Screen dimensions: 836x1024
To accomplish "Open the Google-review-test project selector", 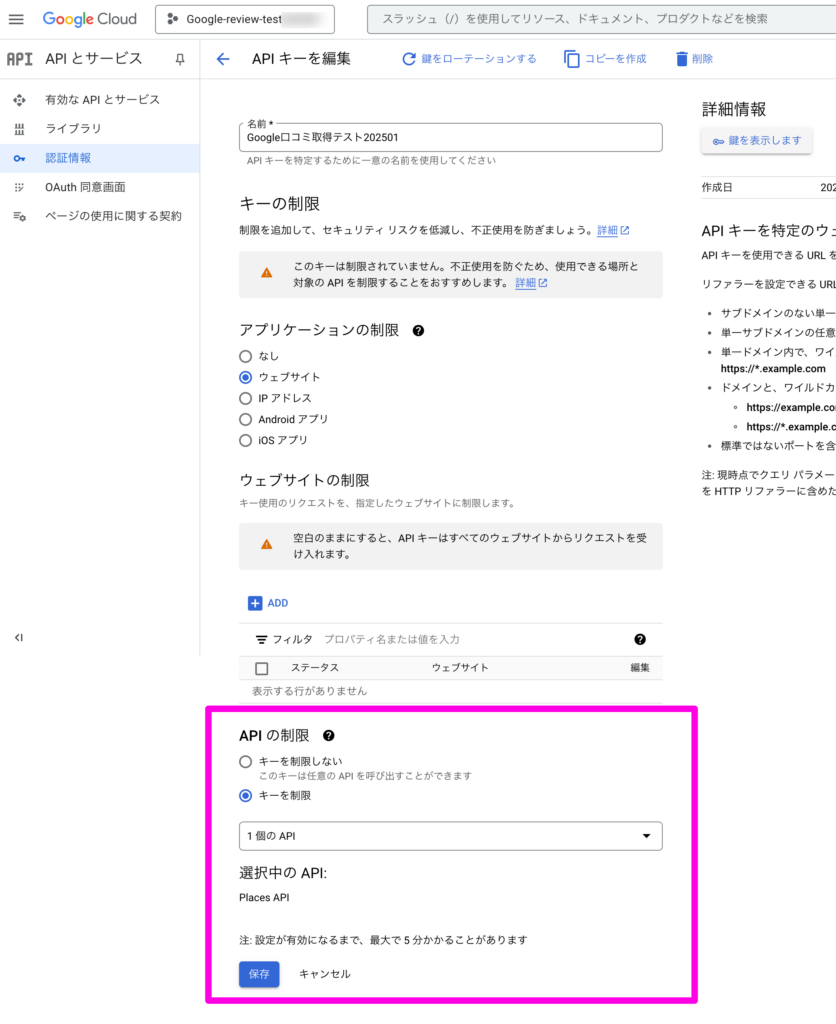I will [x=245, y=20].
